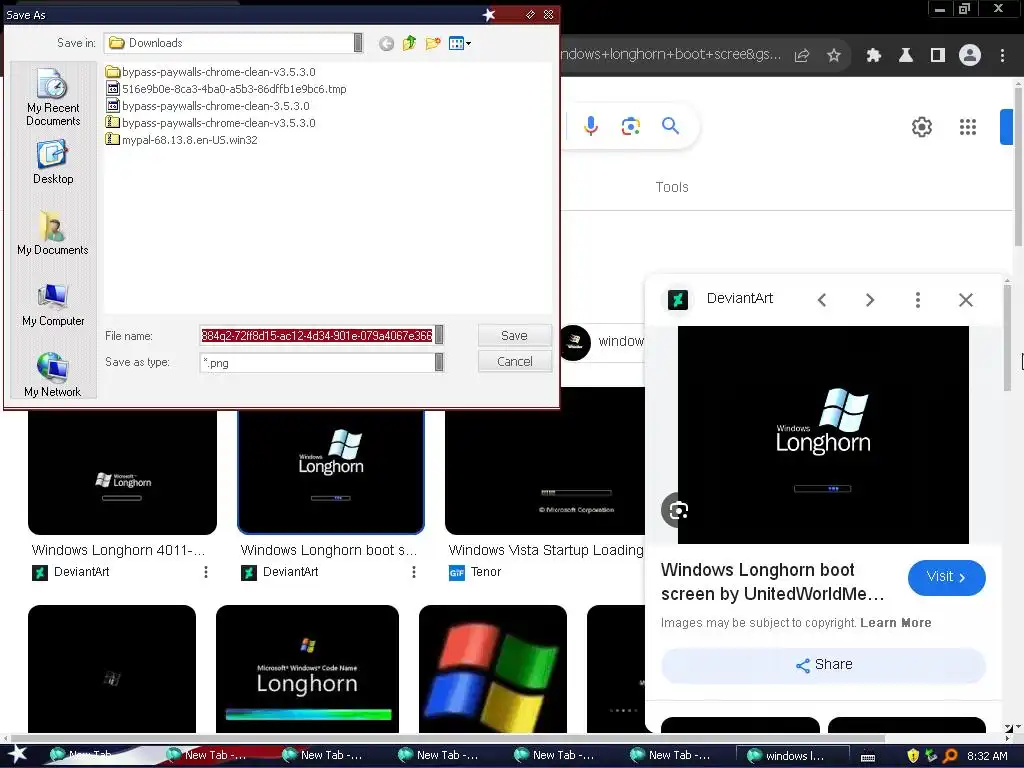The width and height of the screenshot is (1024, 768).
Task: Open security shield tray icon
Action: (x=912, y=756)
